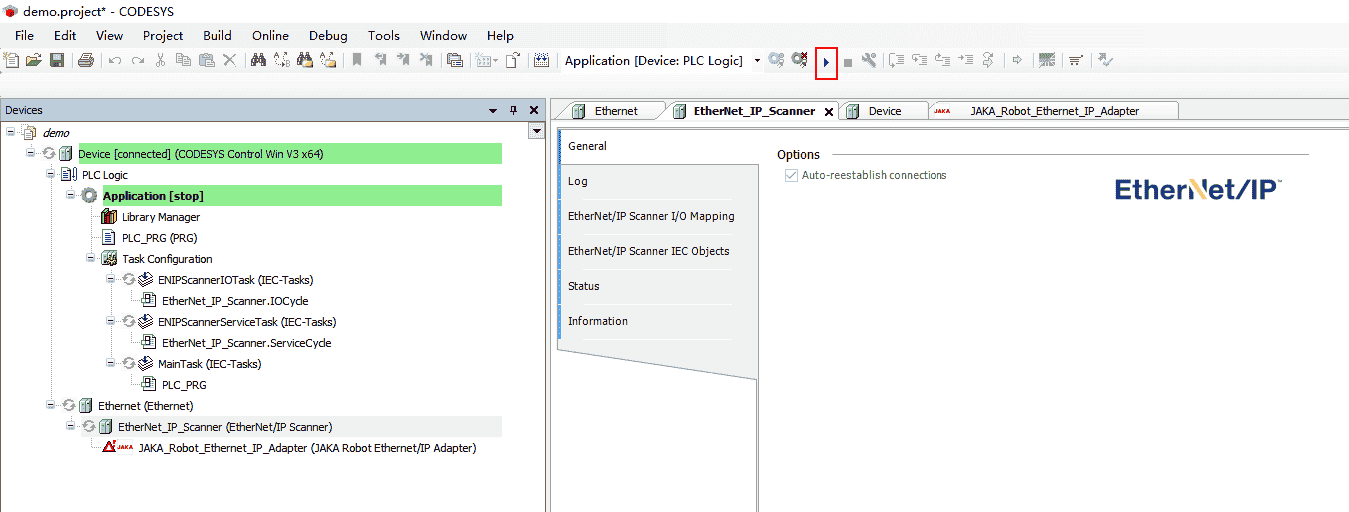Click the Logout gear icon with red X

coord(799,61)
